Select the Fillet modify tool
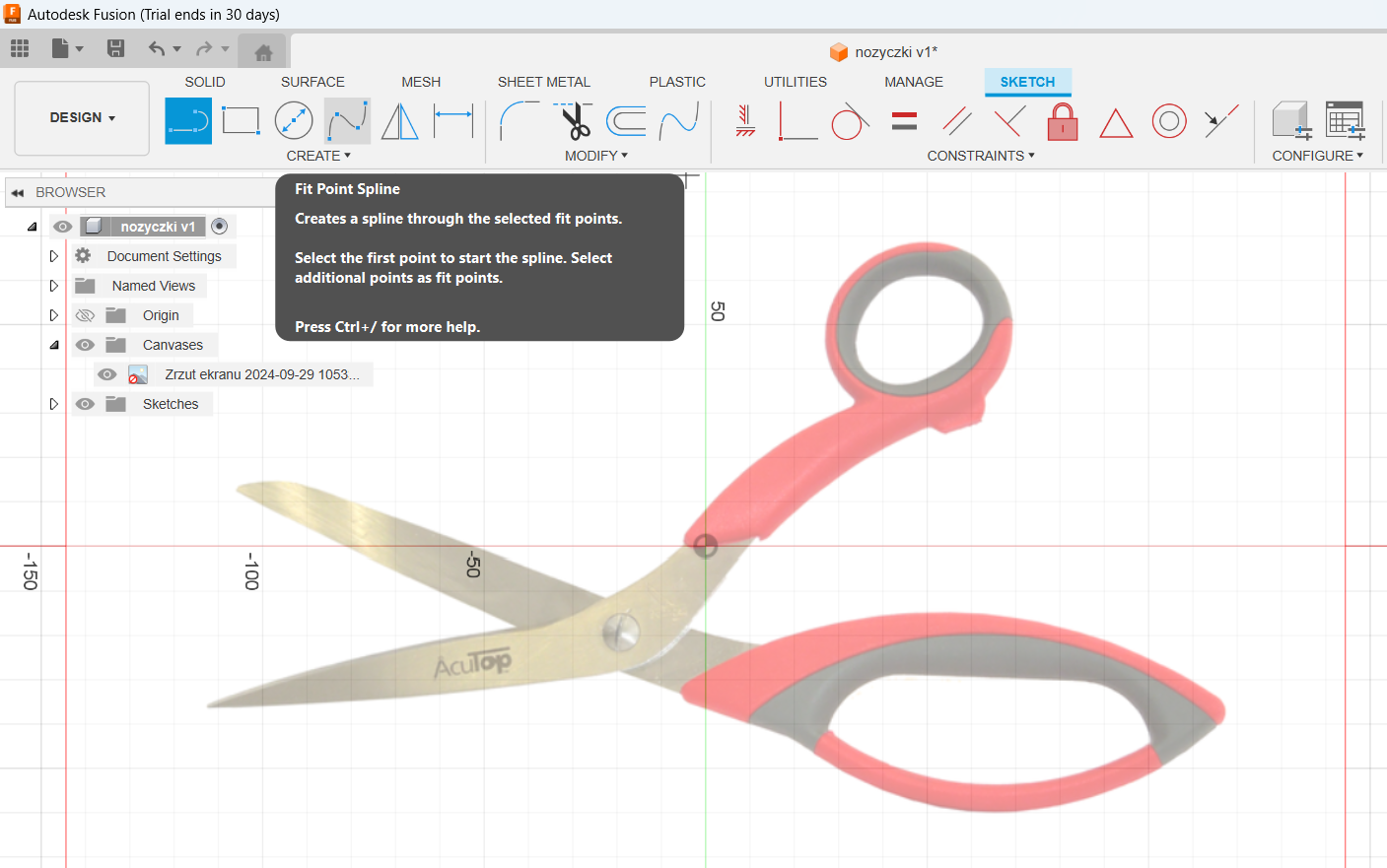 coord(520,121)
